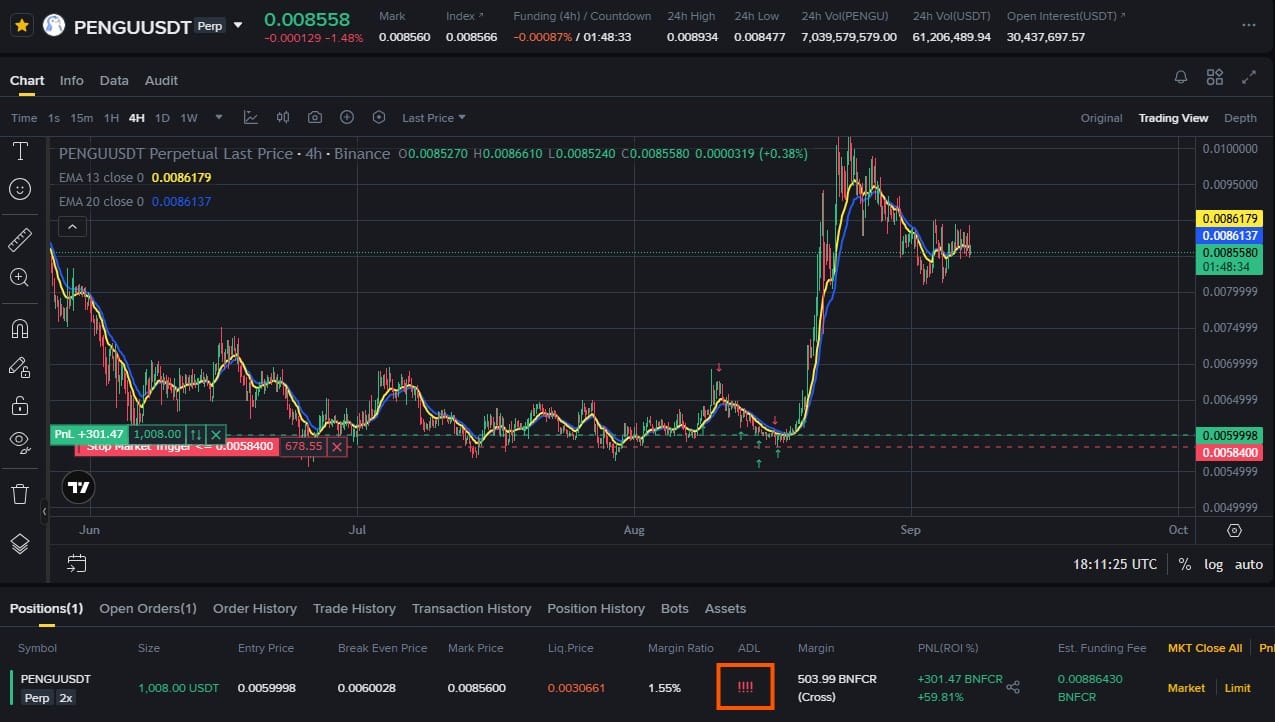
Task: Open the three-dot more options menu
Action: (1246, 25)
